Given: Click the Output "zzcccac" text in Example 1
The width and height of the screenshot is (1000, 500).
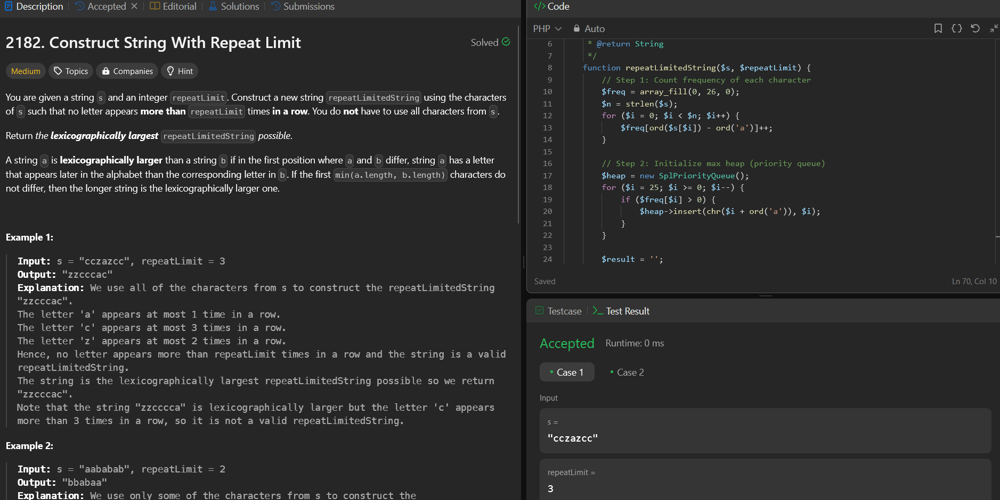Looking at the screenshot, I should pos(65,274).
